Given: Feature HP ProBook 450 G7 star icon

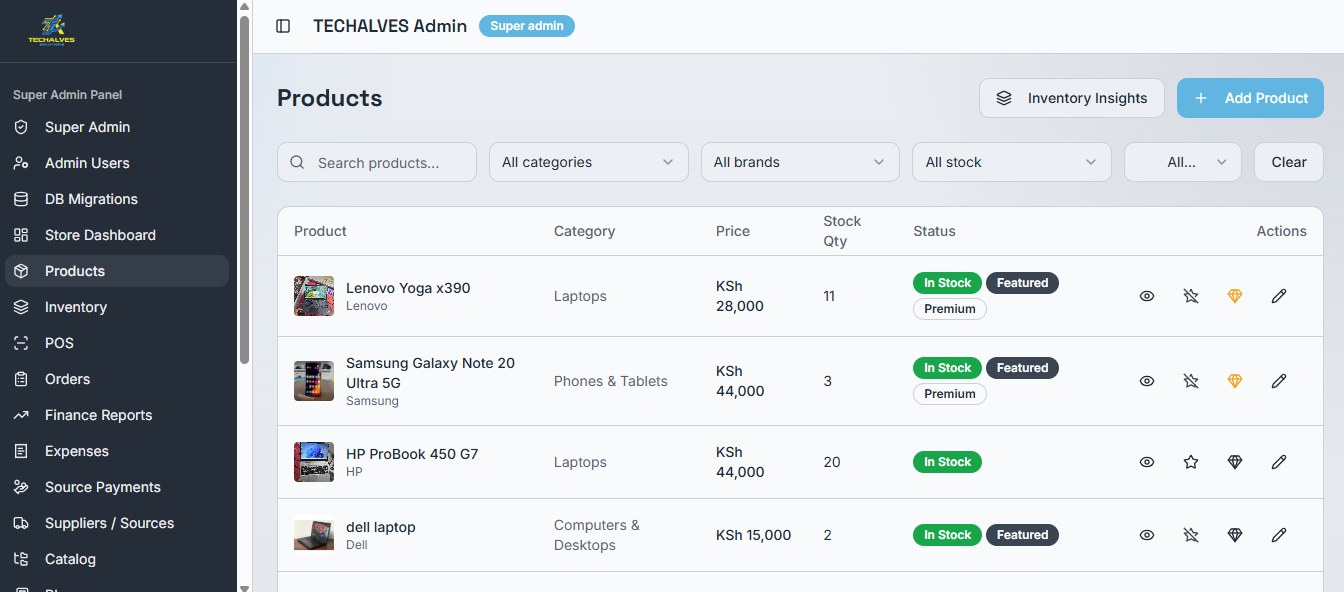Looking at the screenshot, I should (1191, 462).
